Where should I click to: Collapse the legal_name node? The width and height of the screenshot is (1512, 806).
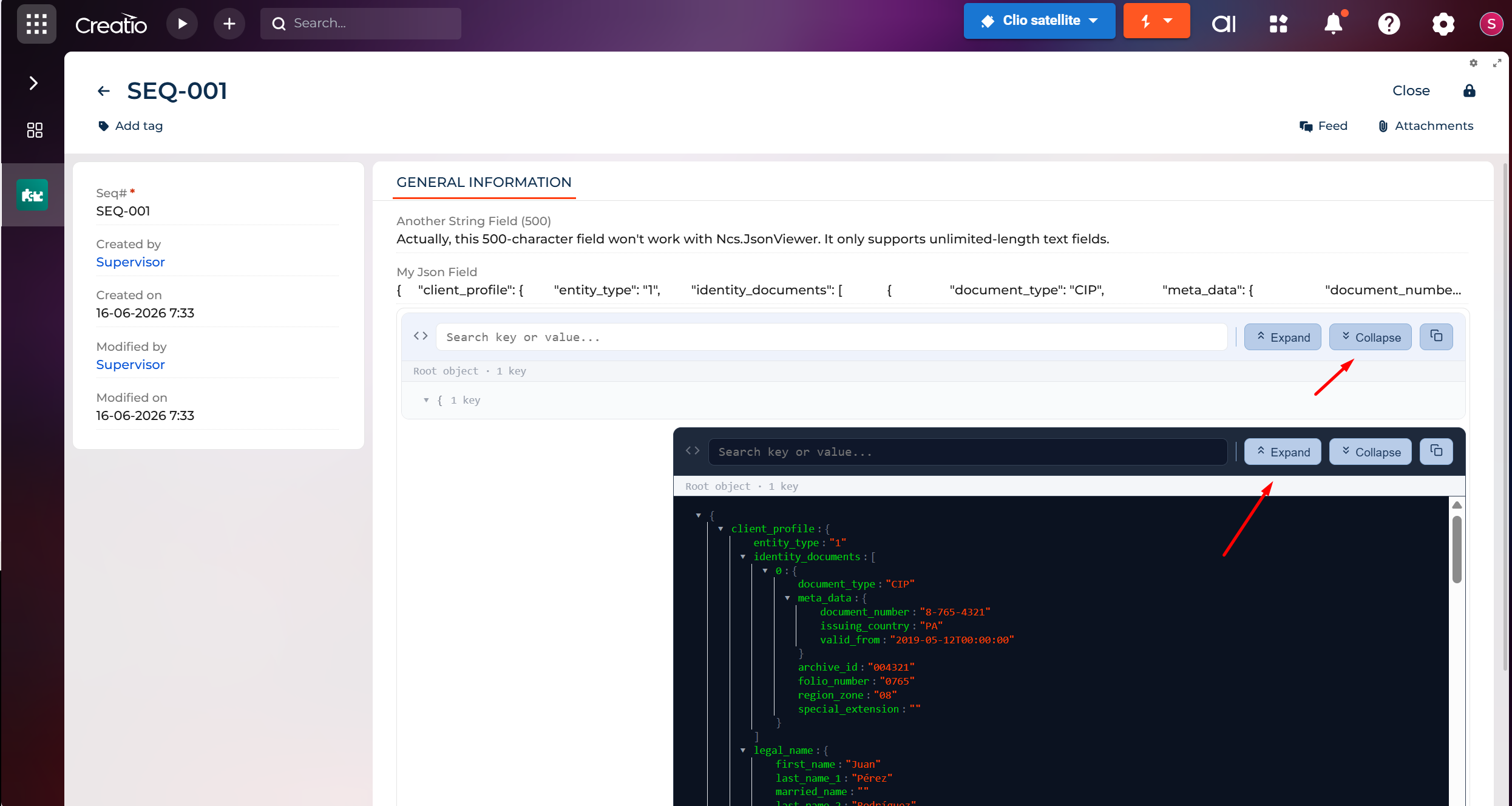click(743, 750)
